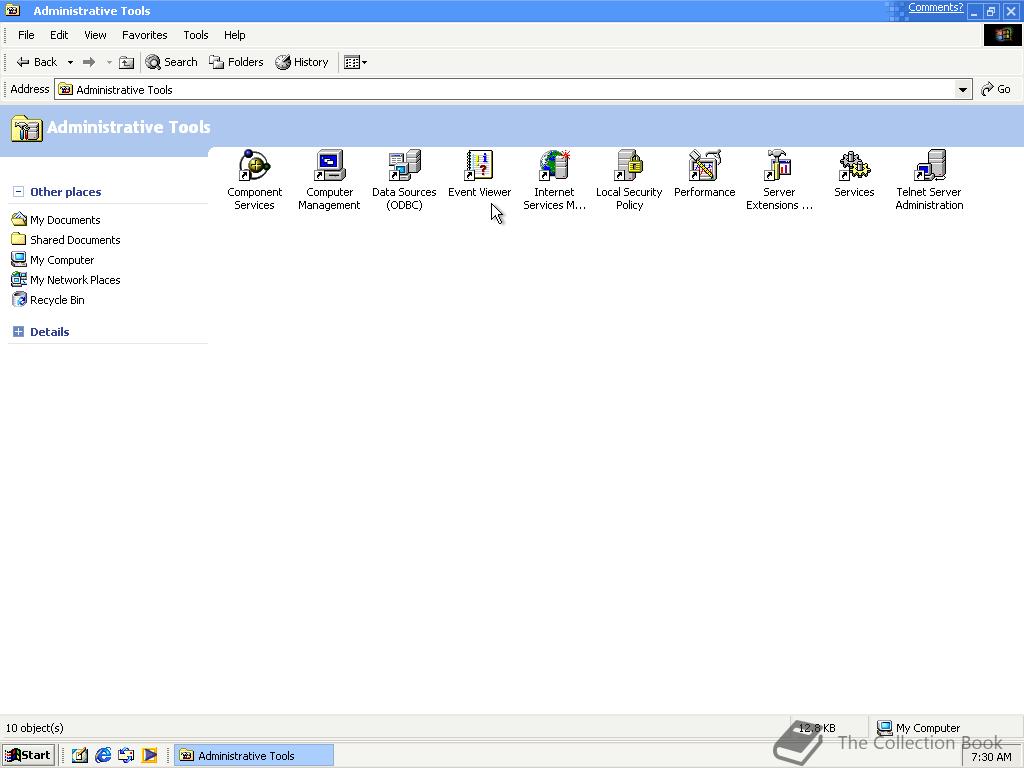Launch Outlook Express from Quick Launch

click(x=126, y=756)
